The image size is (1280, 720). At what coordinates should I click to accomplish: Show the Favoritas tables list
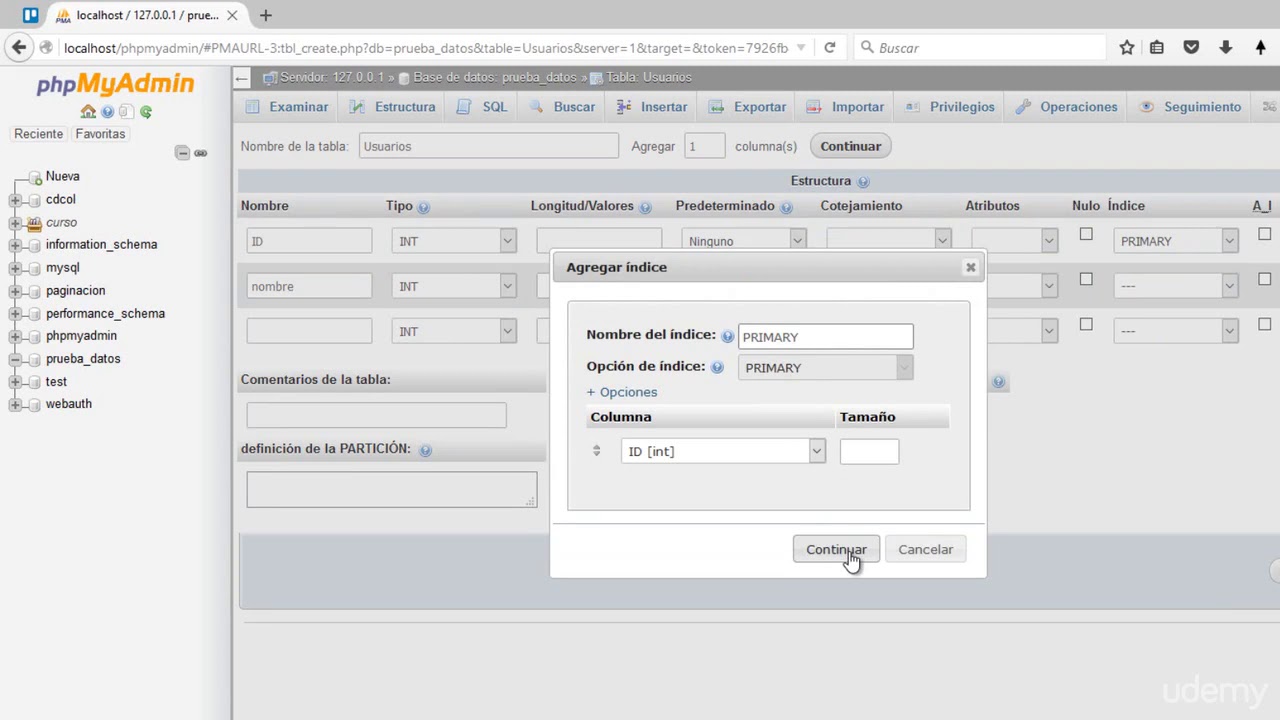click(100, 134)
